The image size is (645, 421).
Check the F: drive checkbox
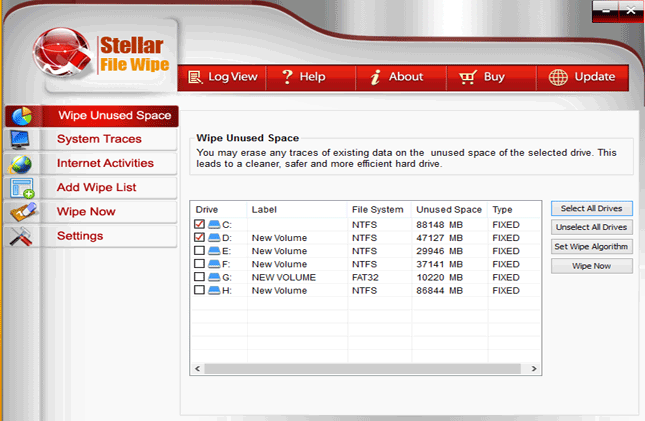pos(200,263)
